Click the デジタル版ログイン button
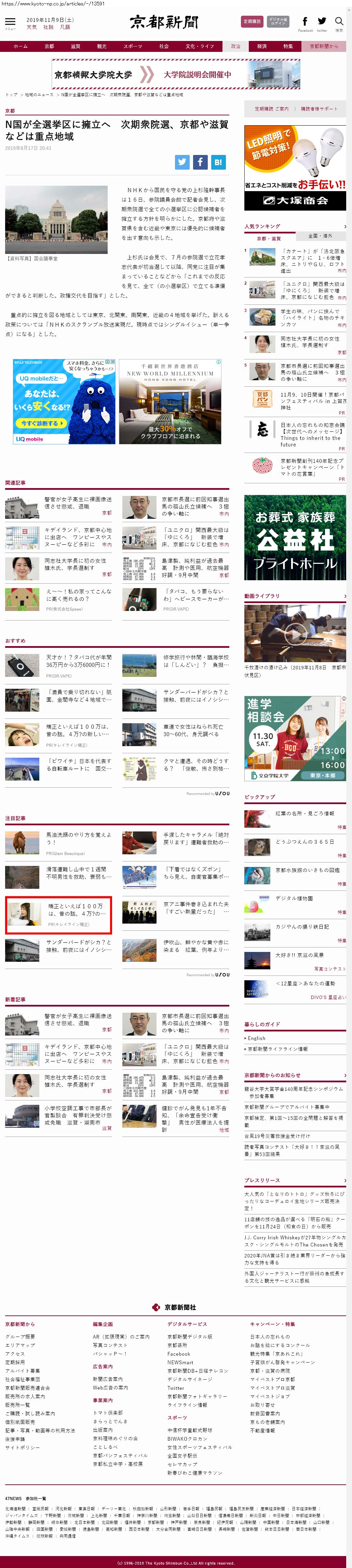 tap(278, 21)
